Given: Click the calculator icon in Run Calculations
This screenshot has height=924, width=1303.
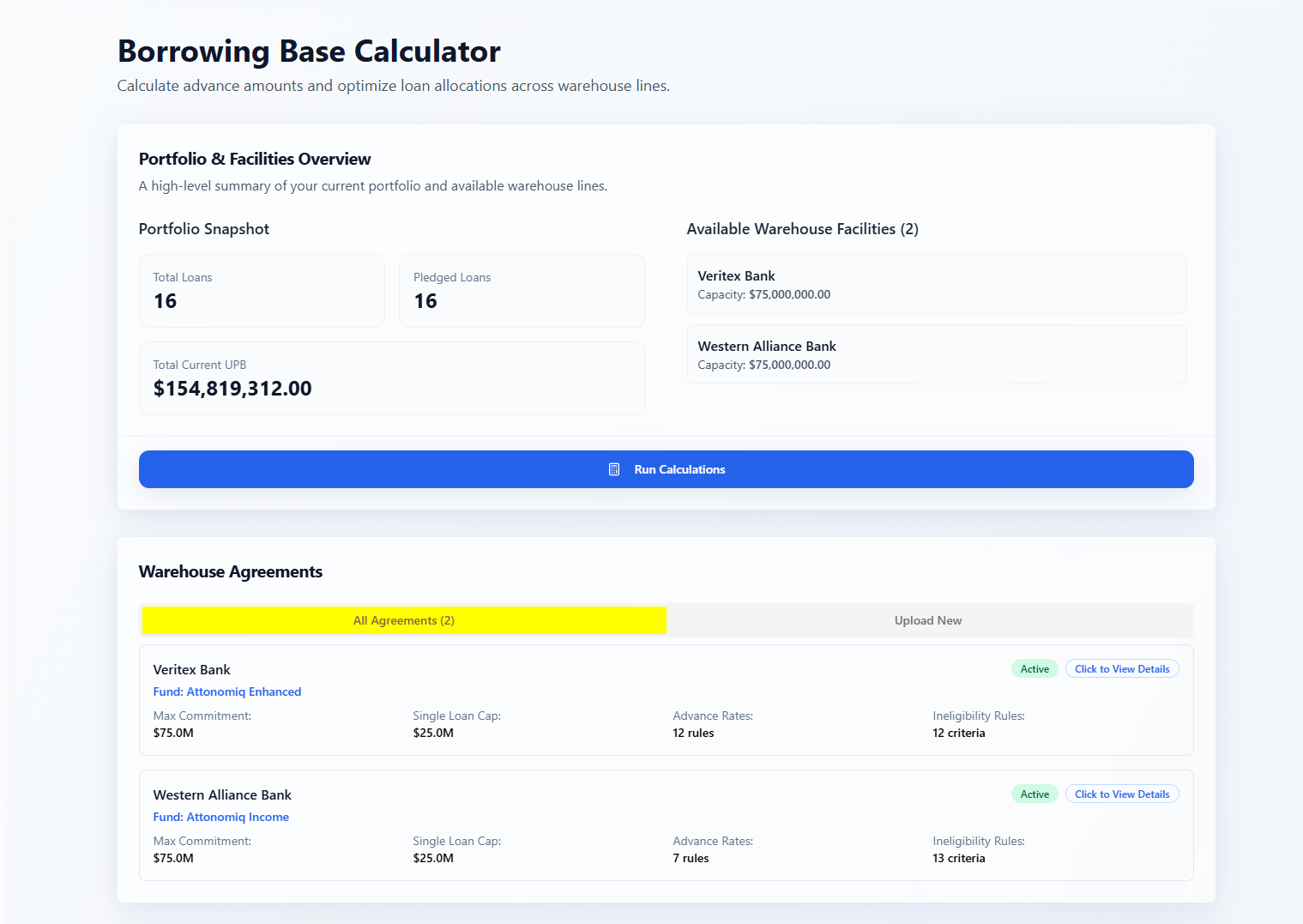Looking at the screenshot, I should point(614,469).
